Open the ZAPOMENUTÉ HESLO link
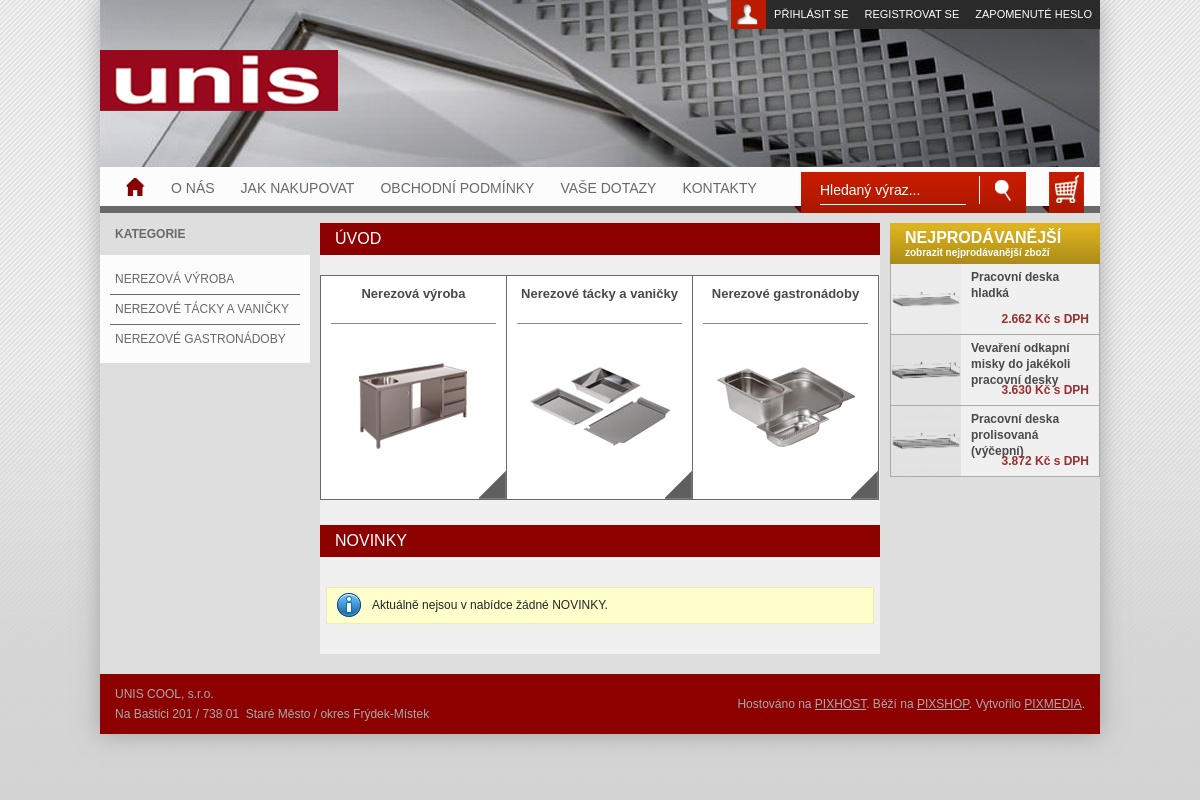The width and height of the screenshot is (1200, 800). click(x=1033, y=14)
